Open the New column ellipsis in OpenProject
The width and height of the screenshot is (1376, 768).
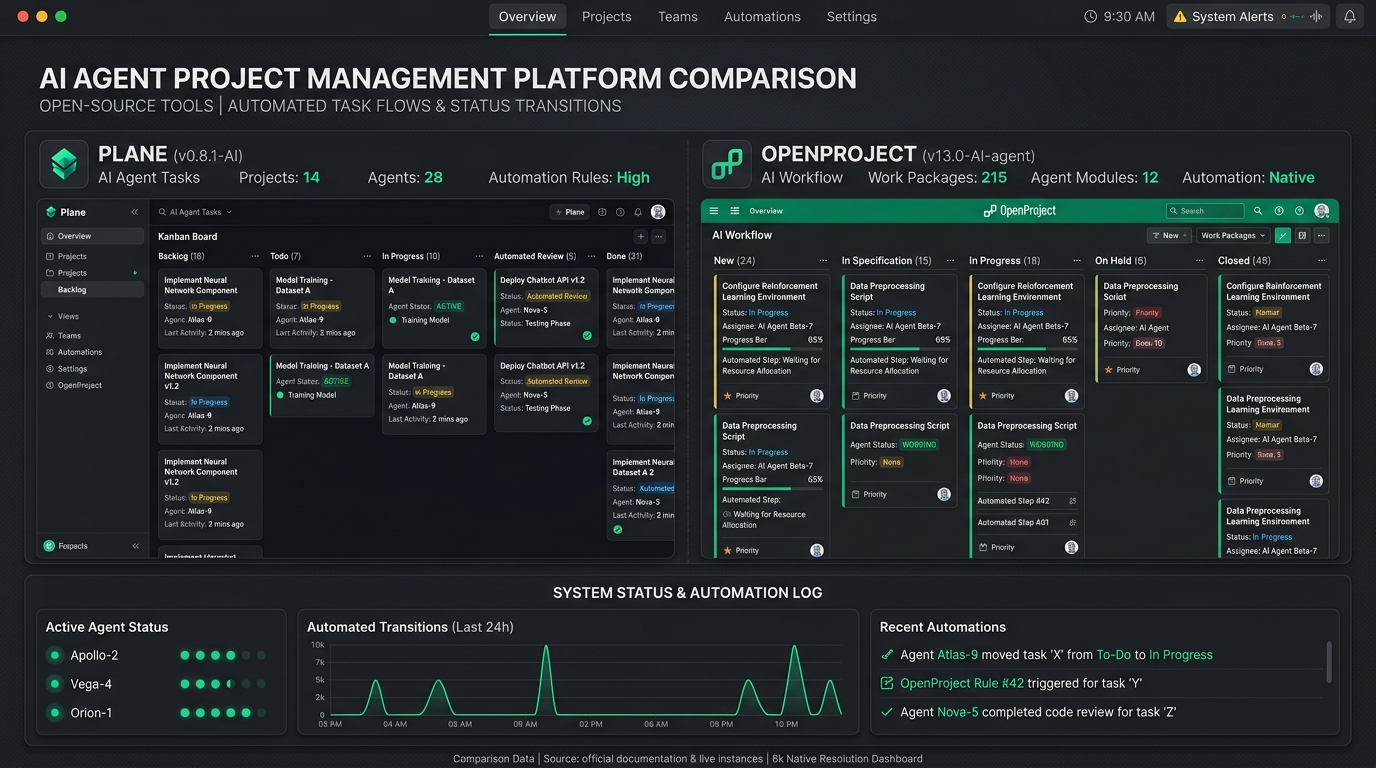click(x=822, y=261)
